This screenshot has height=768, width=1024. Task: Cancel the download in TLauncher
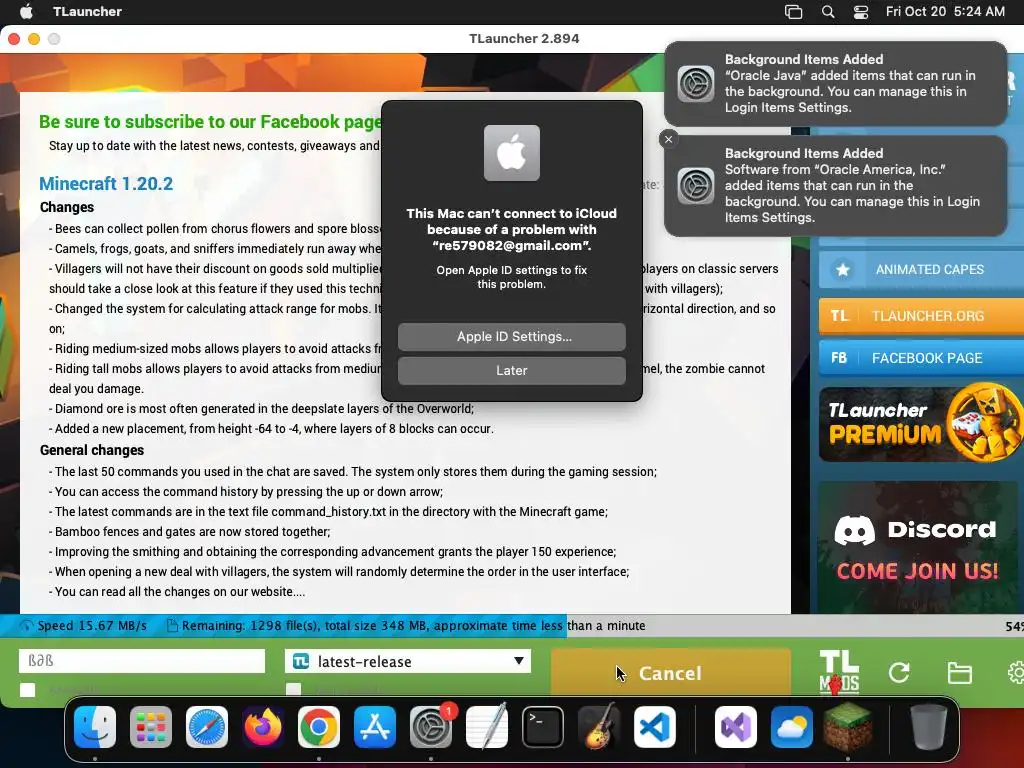coord(671,673)
